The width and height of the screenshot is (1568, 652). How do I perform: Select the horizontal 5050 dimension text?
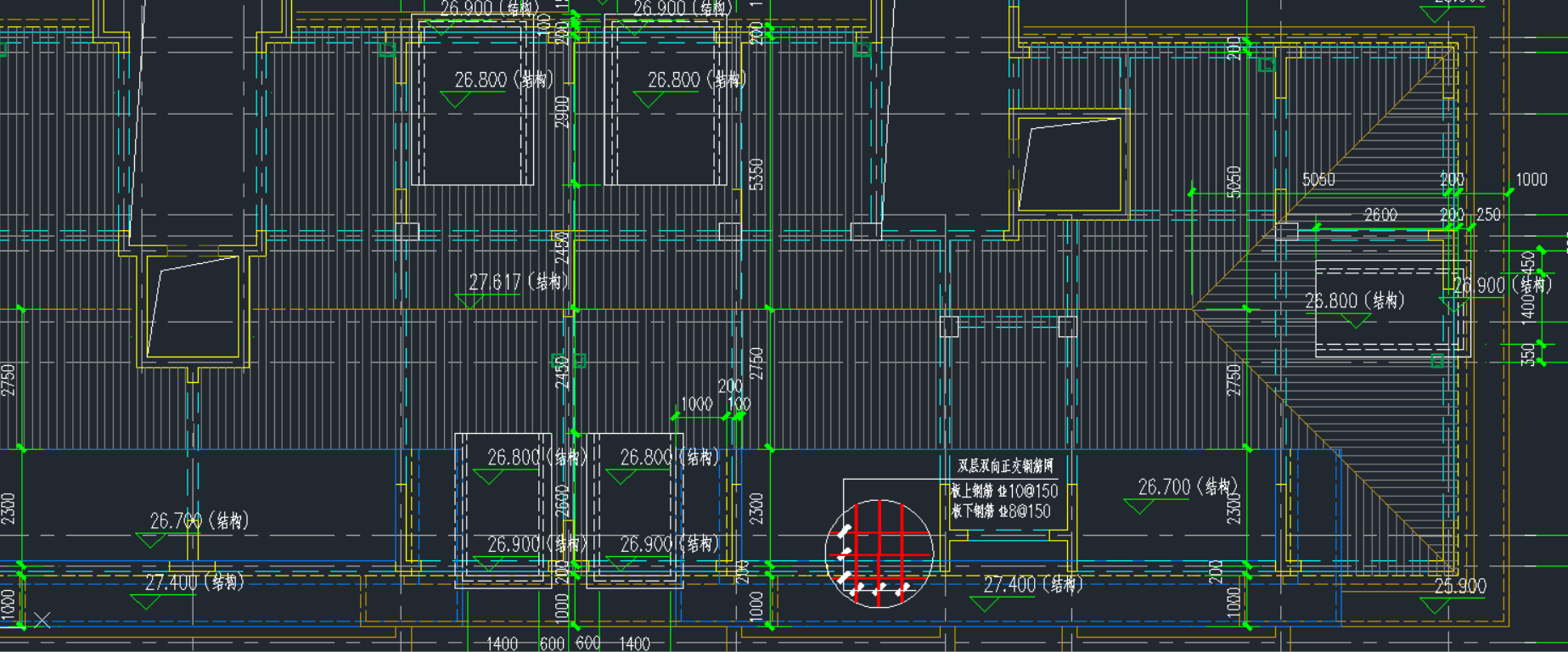click(1318, 179)
